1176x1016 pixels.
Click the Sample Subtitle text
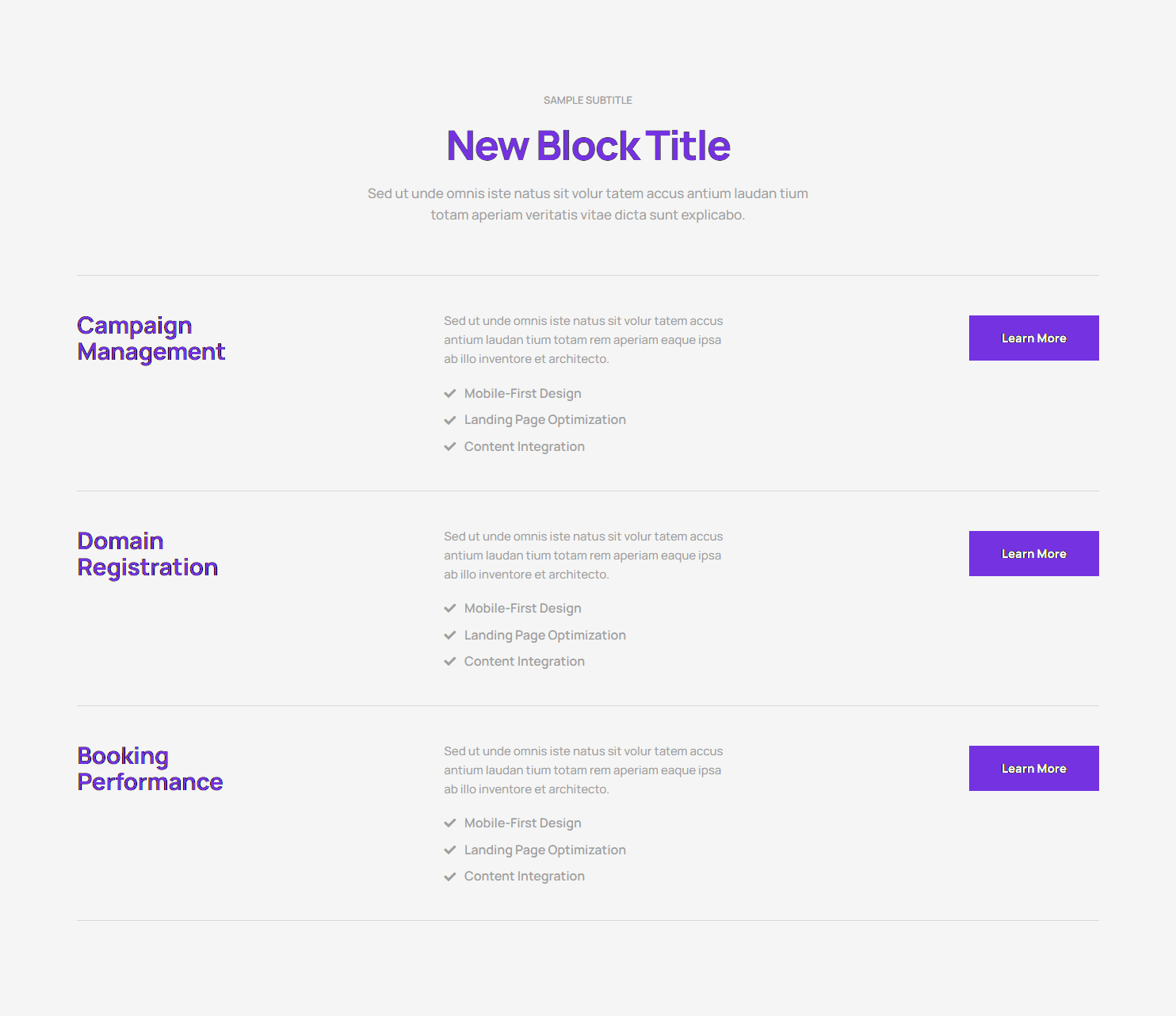point(588,101)
